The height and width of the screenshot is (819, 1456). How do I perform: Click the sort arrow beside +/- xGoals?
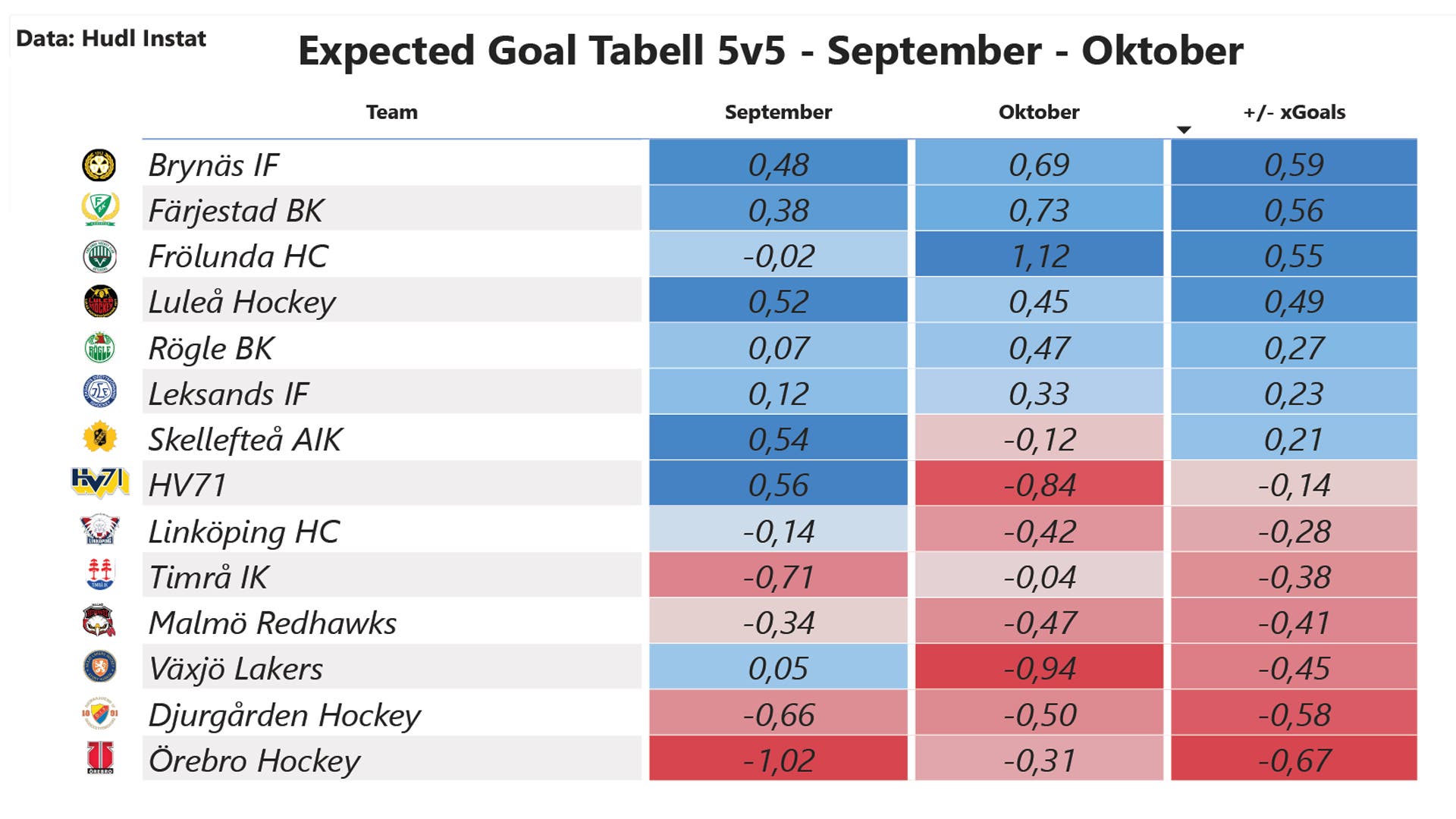click(1184, 130)
